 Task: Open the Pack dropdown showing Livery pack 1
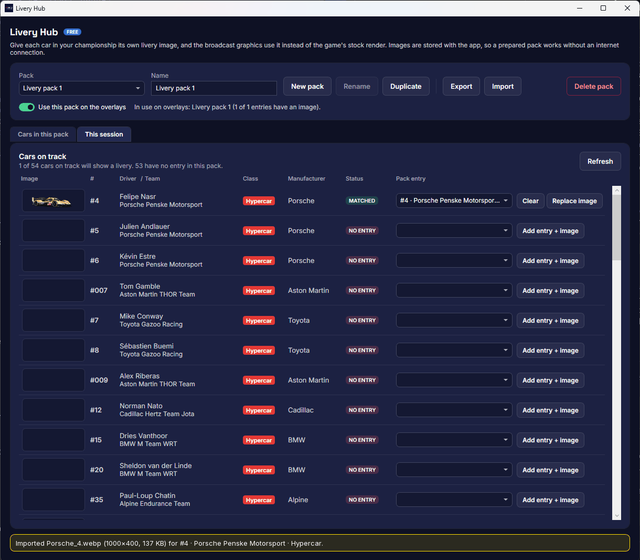click(81, 88)
